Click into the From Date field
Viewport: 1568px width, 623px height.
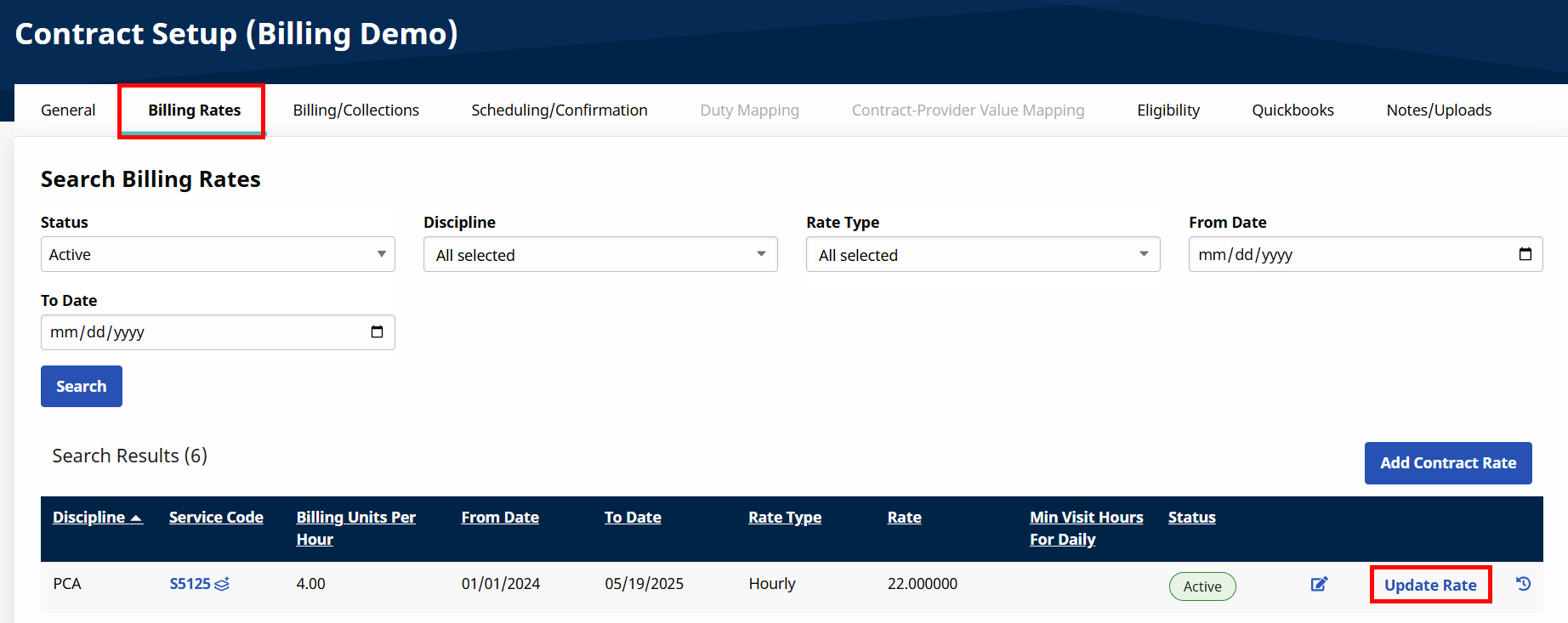pyautogui.click(x=1344, y=254)
